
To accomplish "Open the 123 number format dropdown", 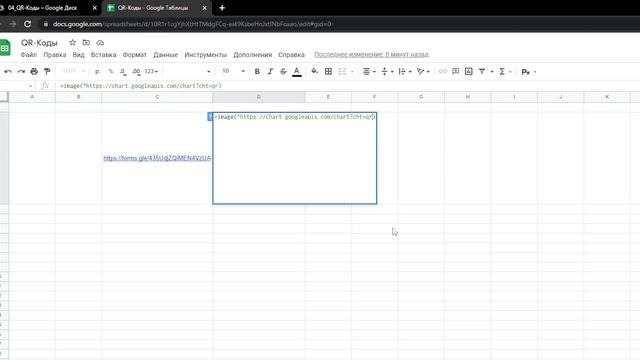I will pyautogui.click(x=151, y=71).
